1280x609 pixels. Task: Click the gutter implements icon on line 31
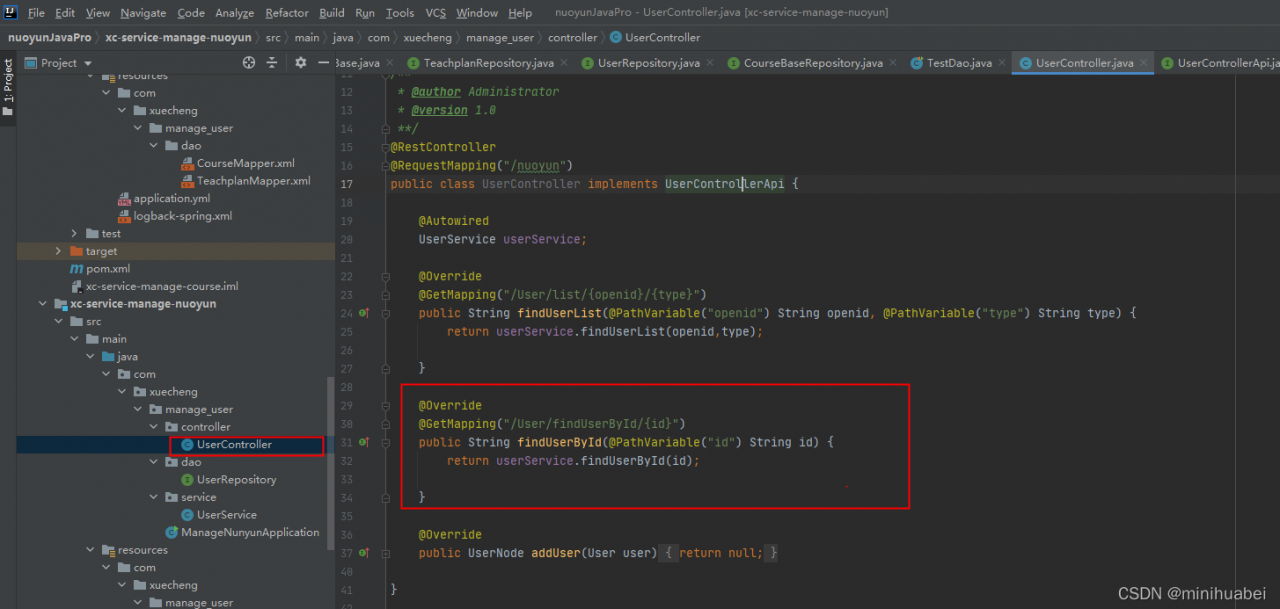pyautogui.click(x=364, y=442)
